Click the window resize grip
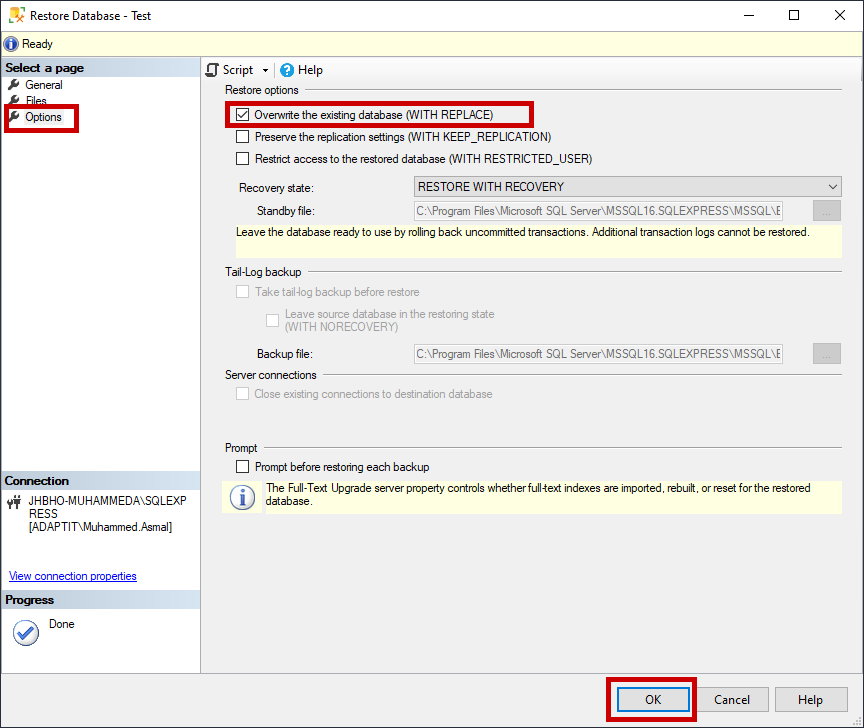Viewport: 864px width, 728px height. pyautogui.click(x=857, y=721)
